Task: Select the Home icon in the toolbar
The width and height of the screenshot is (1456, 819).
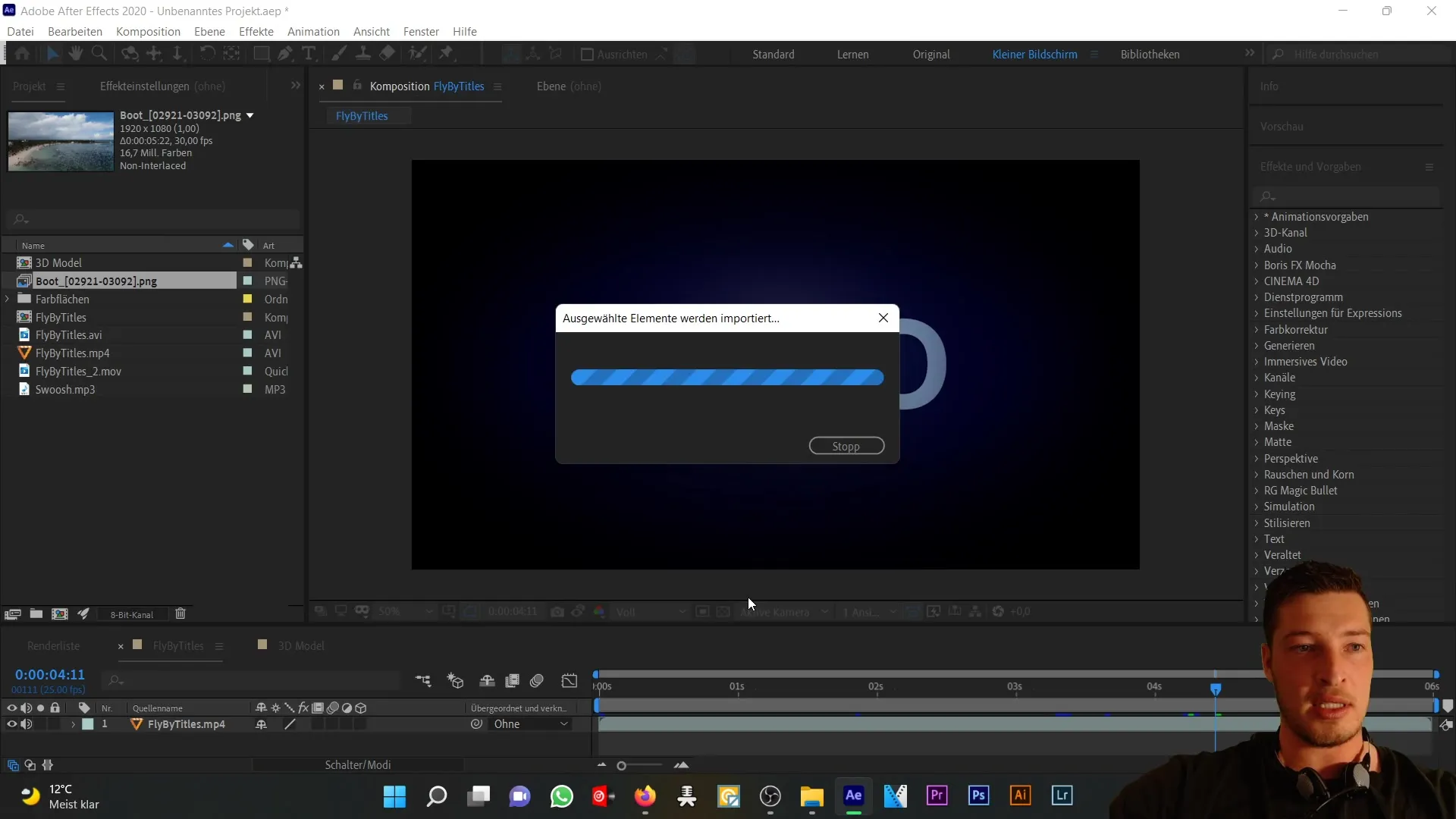Action: 22,54
